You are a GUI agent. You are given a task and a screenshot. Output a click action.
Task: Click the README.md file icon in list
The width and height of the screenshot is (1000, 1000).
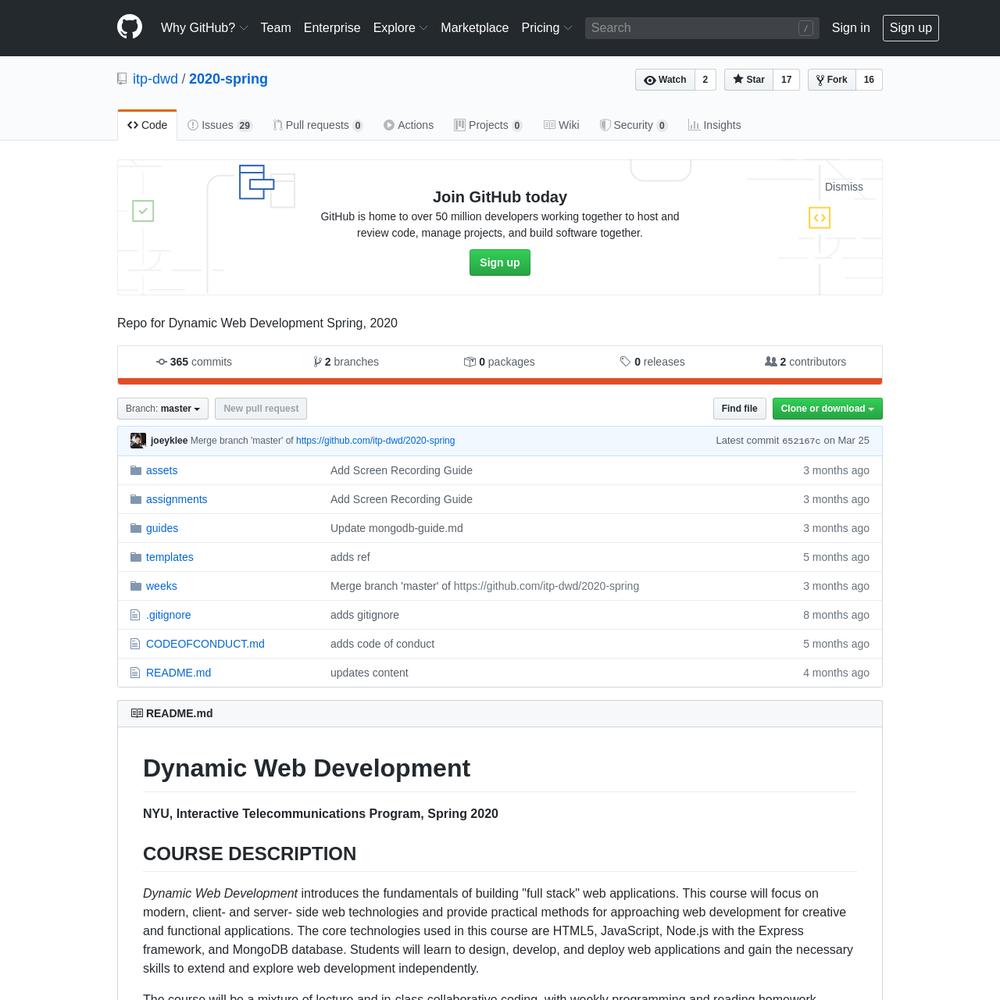pos(135,673)
